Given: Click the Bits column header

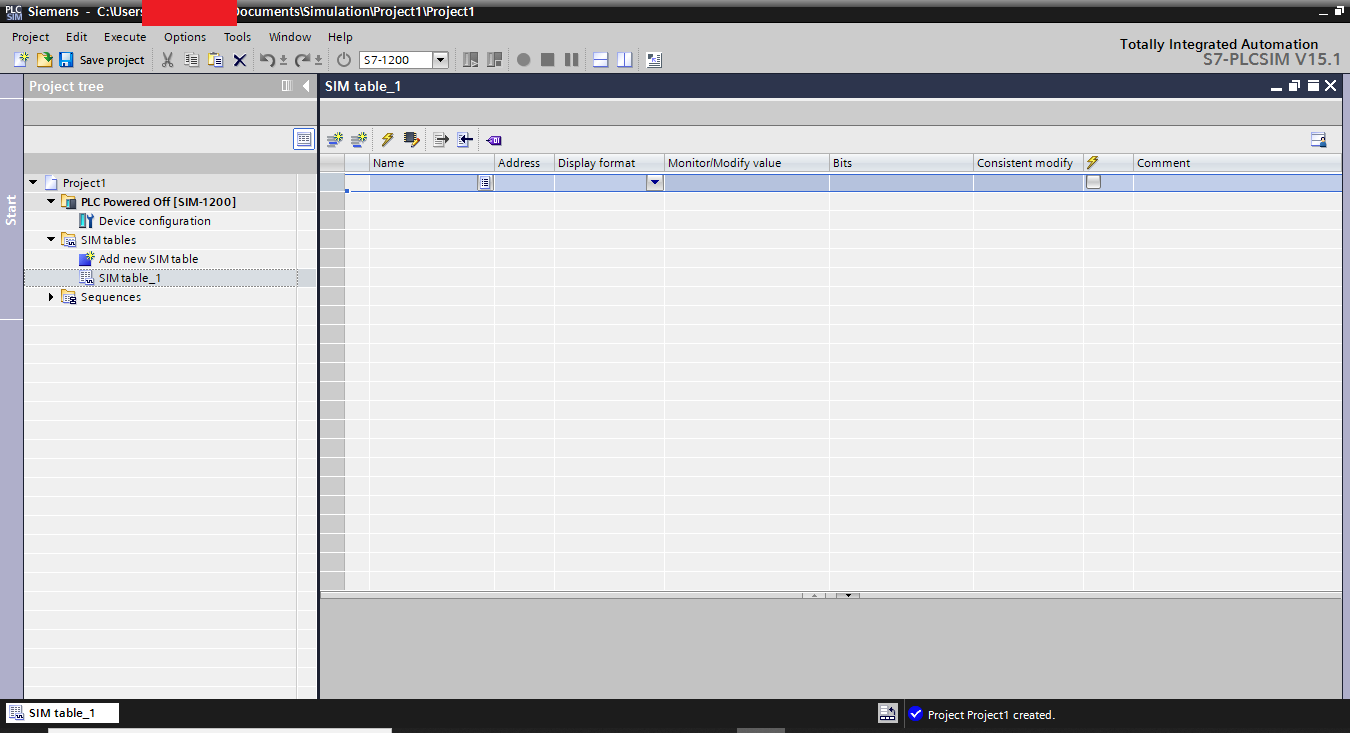Looking at the screenshot, I should point(901,163).
